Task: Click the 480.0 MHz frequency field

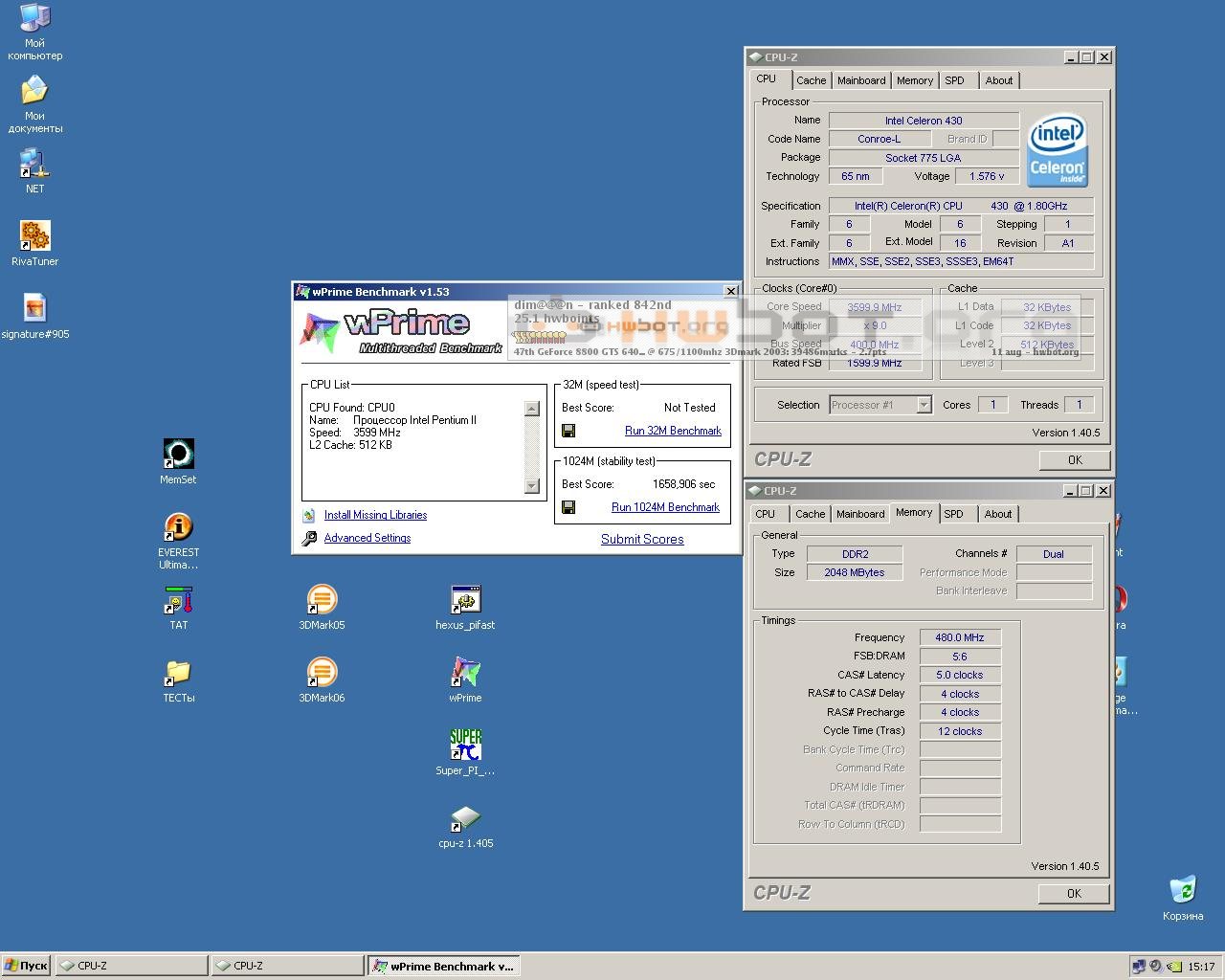Action: click(x=960, y=637)
